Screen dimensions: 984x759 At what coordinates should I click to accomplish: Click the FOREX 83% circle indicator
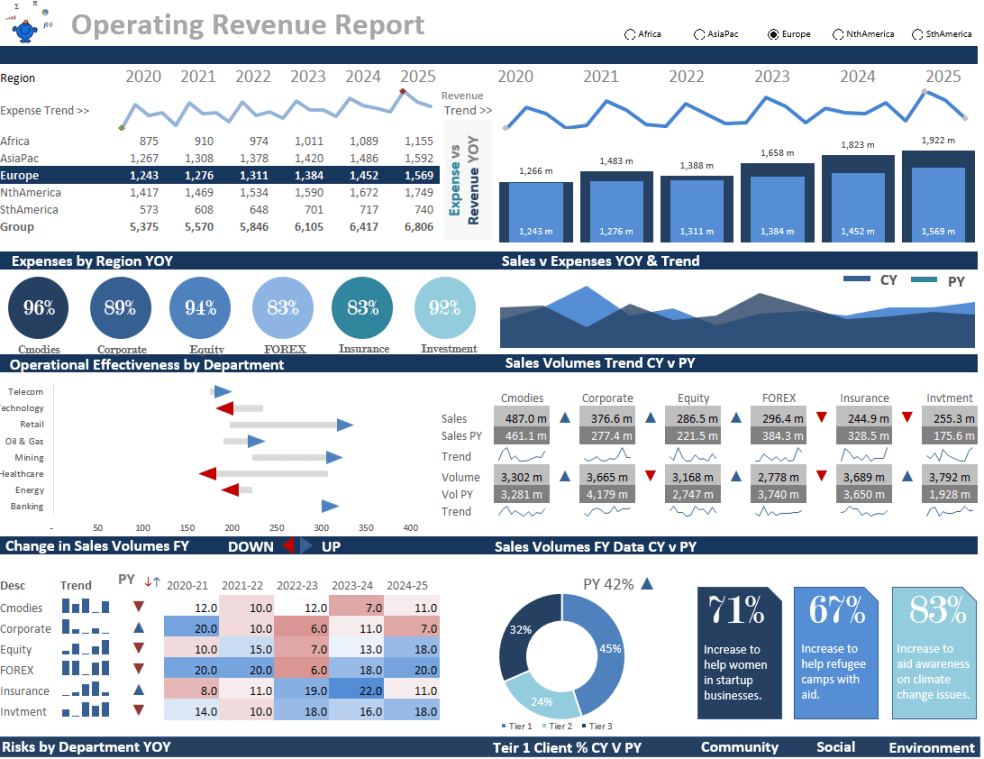pyautogui.click(x=283, y=308)
